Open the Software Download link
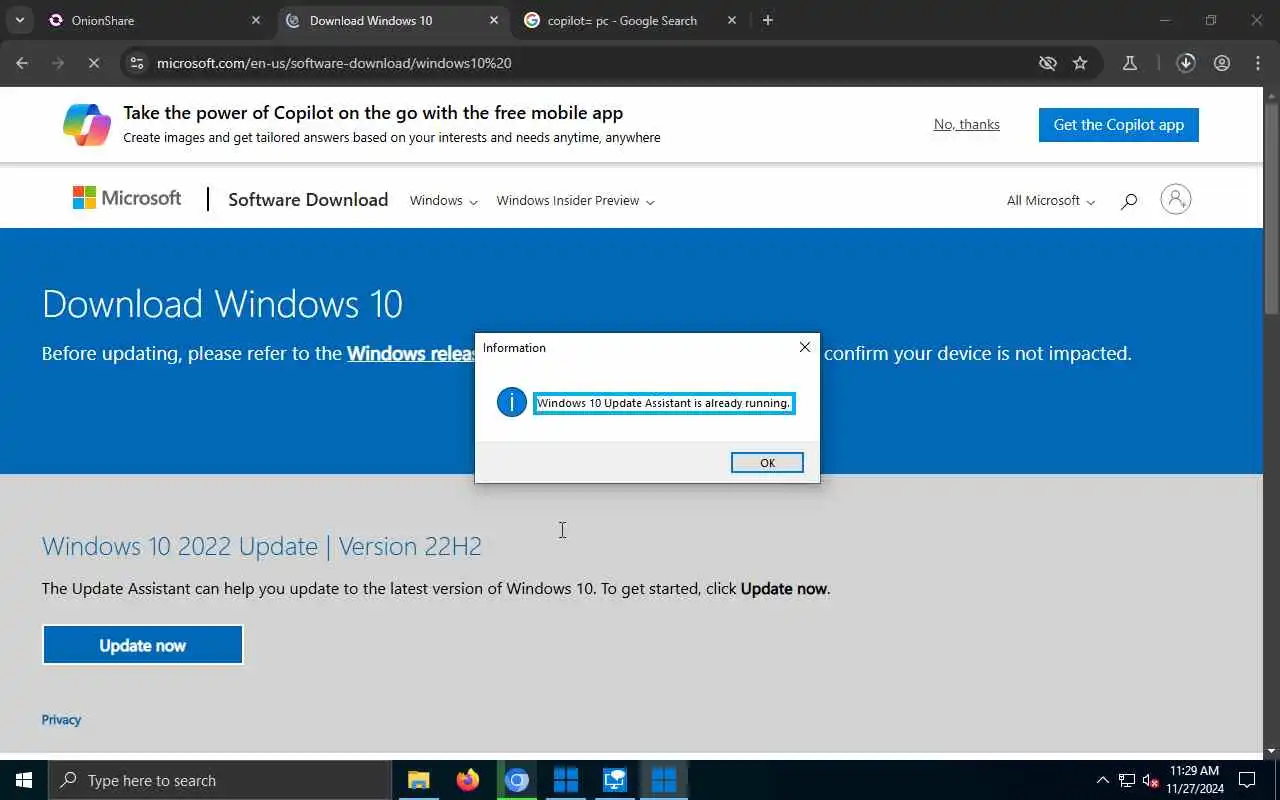Screen dimensions: 1280x800 308,199
